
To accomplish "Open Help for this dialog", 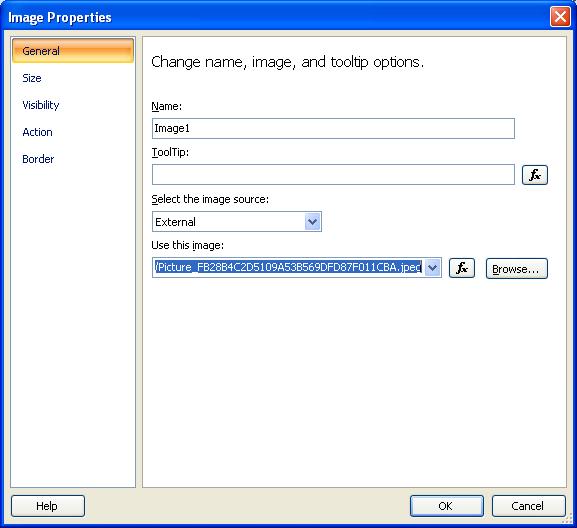I will click(48, 506).
